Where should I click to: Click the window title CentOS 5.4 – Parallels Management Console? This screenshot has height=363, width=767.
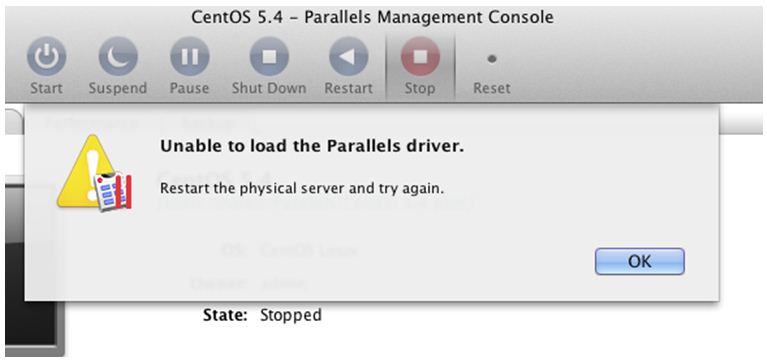[x=372, y=18]
